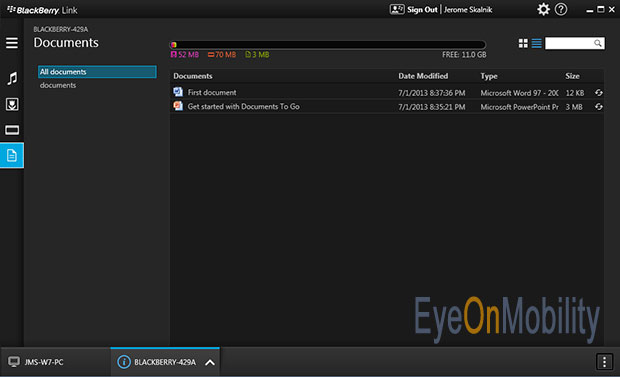Open the Pictures section icon

[12, 104]
